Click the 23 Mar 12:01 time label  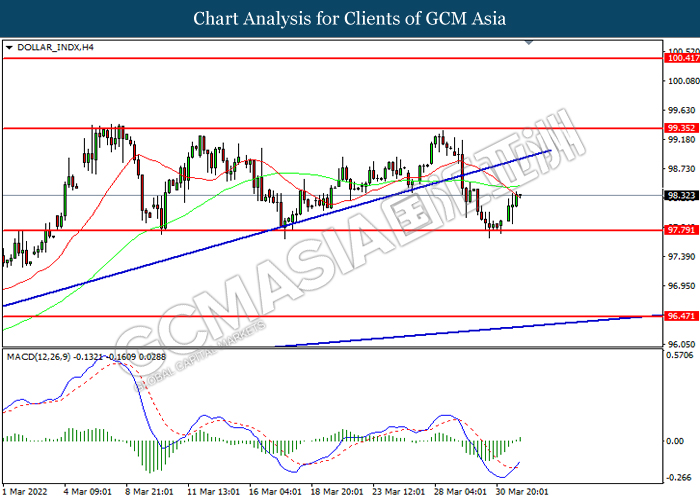tap(398, 492)
